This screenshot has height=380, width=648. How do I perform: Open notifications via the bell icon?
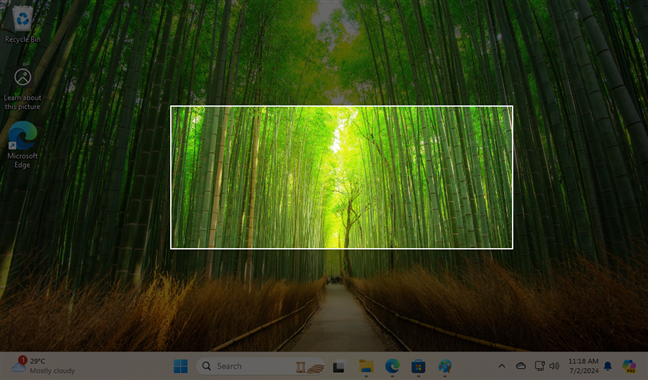pyautogui.click(x=608, y=366)
